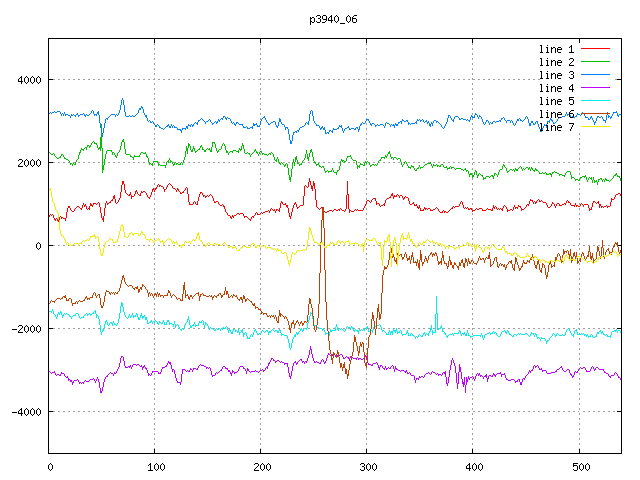640x480 pixels.
Task: Click the x-axis label 200
Action: click(262, 467)
